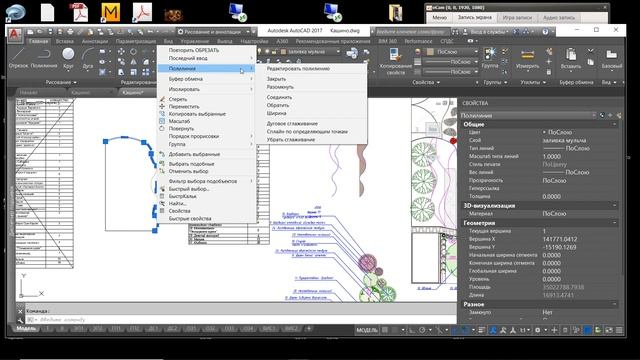Click the command line wrench customize icon
This screenshot has width=640, height=360.
click(20, 320)
